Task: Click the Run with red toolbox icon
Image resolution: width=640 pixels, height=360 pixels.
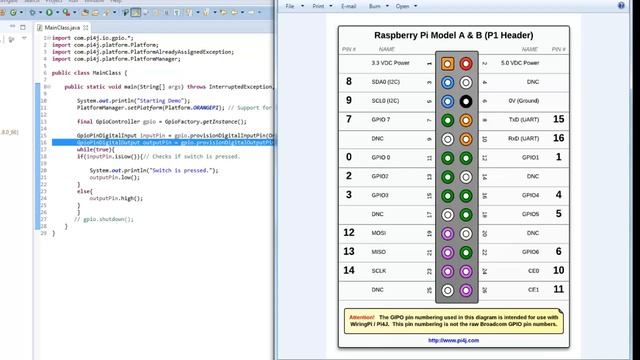Action: [x=66, y=13]
